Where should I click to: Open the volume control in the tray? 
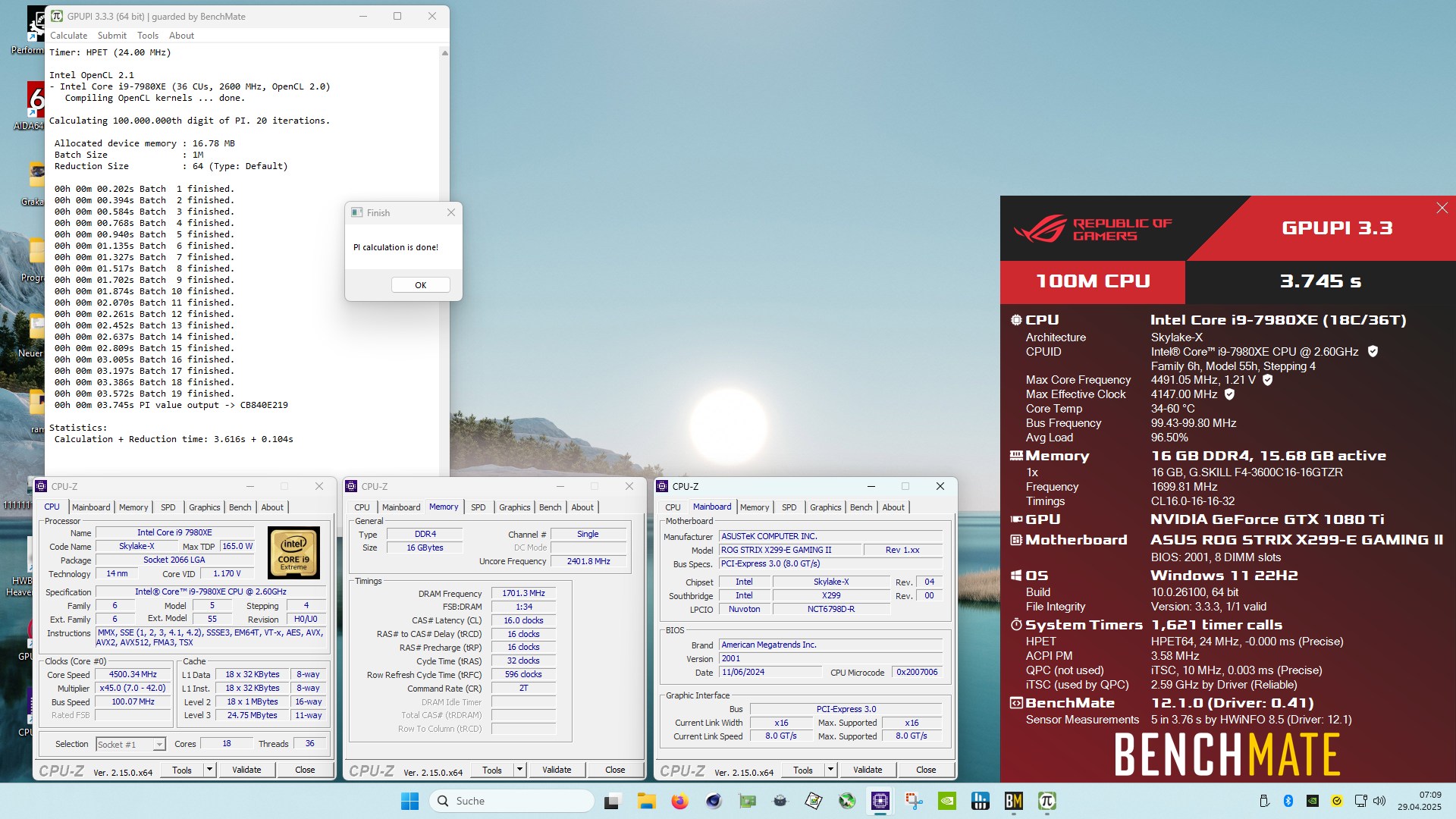point(1379,801)
